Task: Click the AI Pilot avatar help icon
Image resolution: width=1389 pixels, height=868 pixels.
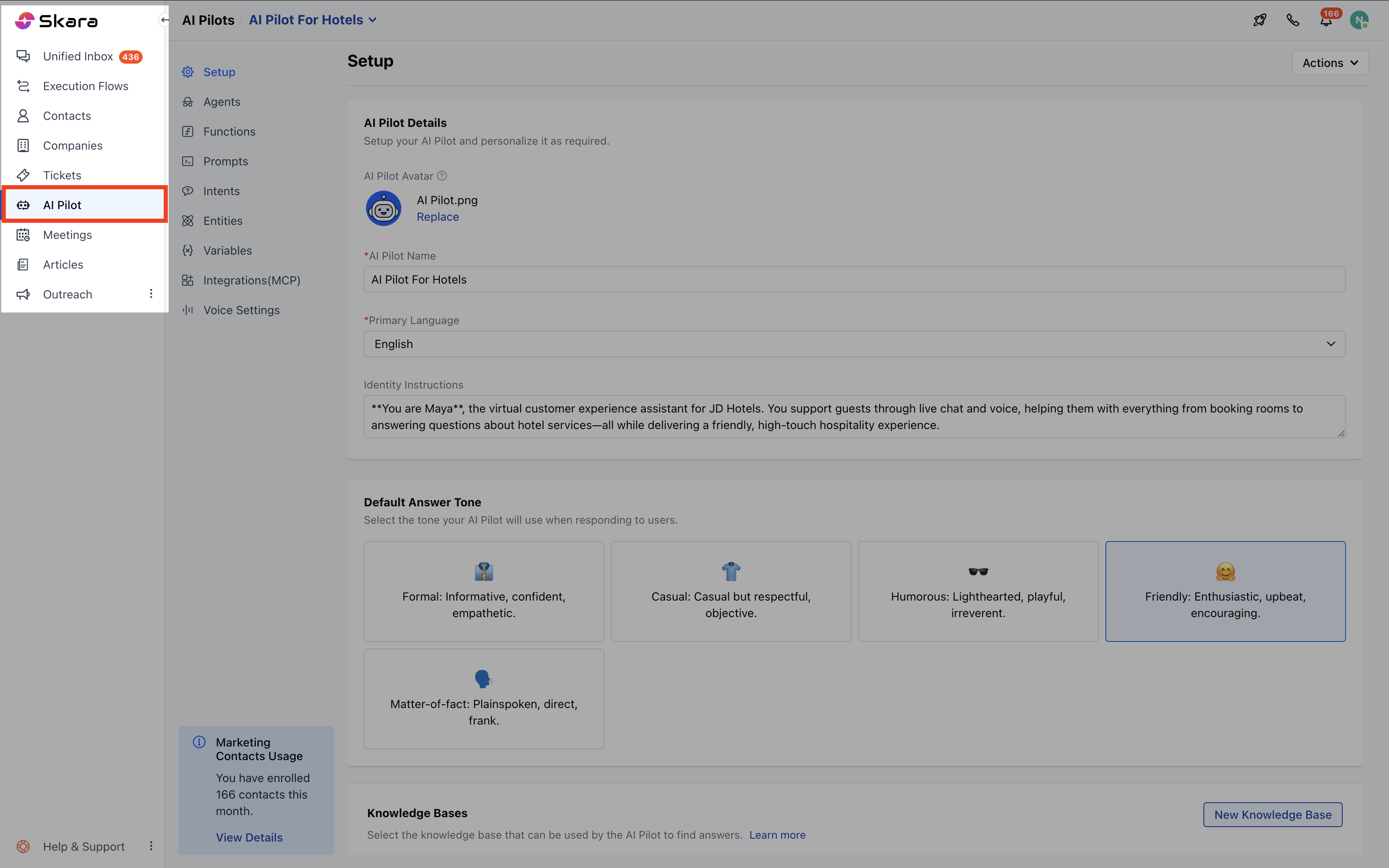Action: click(442, 176)
